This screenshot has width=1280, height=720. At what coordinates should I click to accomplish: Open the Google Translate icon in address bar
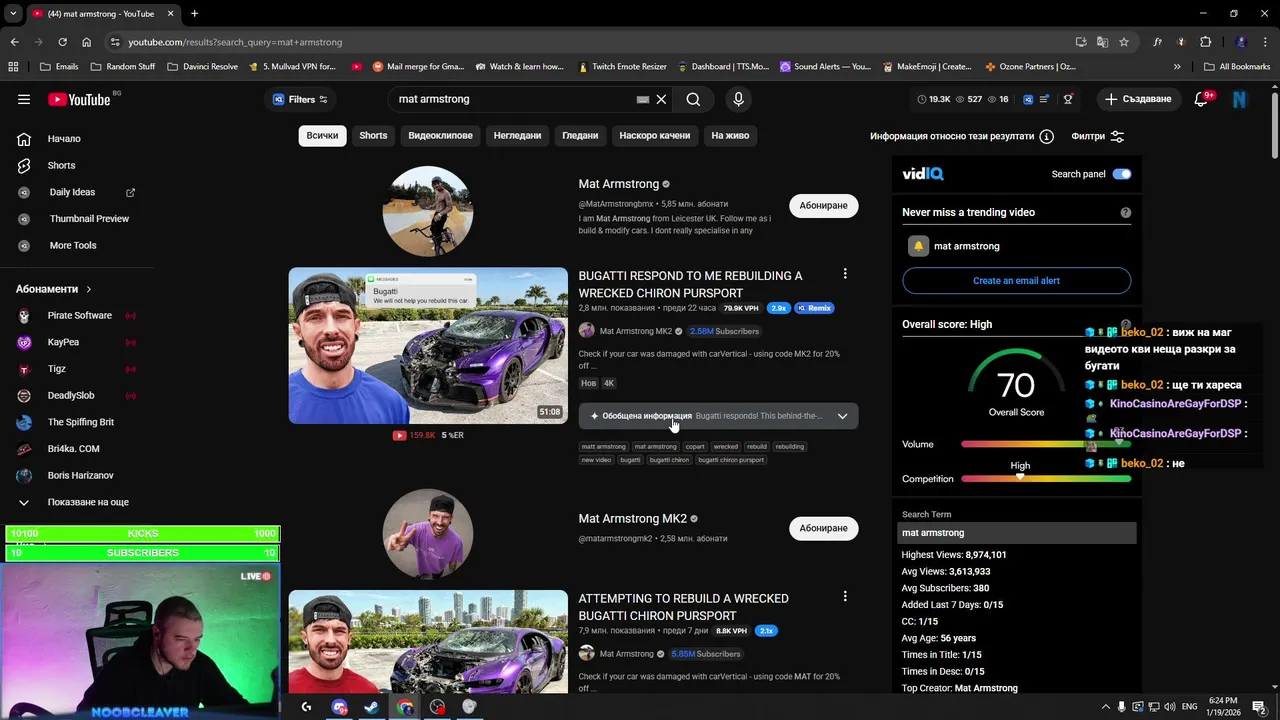coord(1102,42)
